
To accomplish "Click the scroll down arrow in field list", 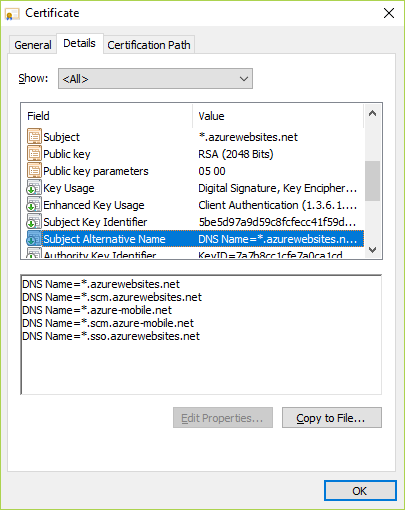I will coord(373,249).
